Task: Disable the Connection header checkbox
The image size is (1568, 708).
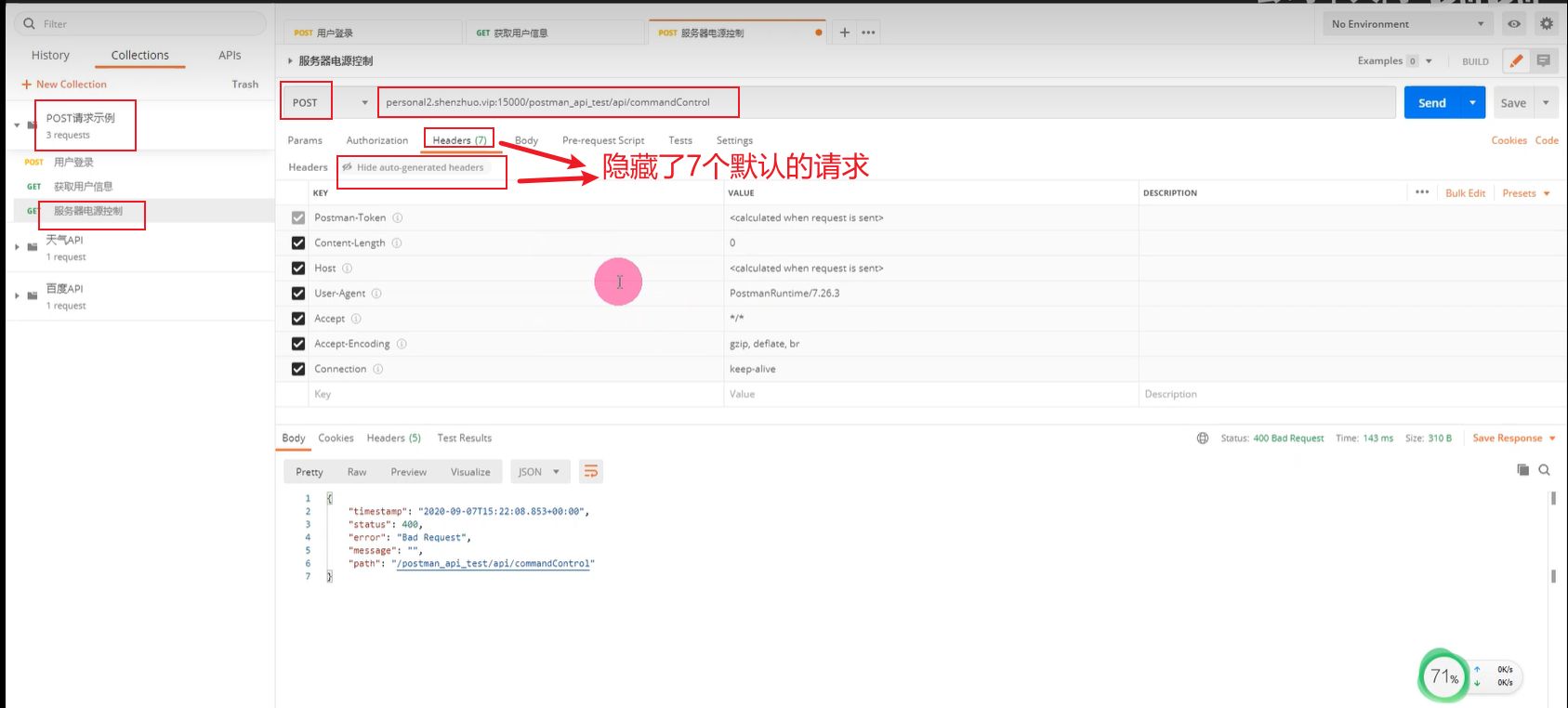Action: [x=298, y=369]
